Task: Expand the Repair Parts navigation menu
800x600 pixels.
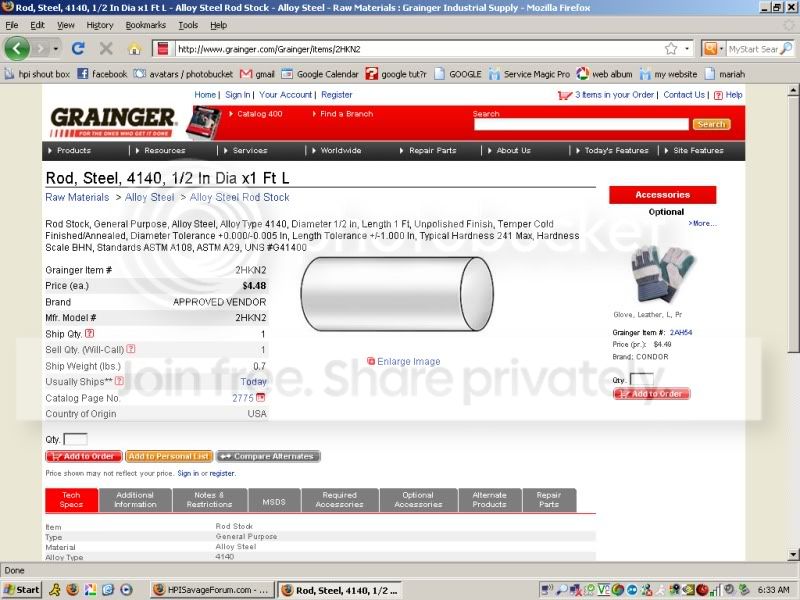Action: pos(428,151)
